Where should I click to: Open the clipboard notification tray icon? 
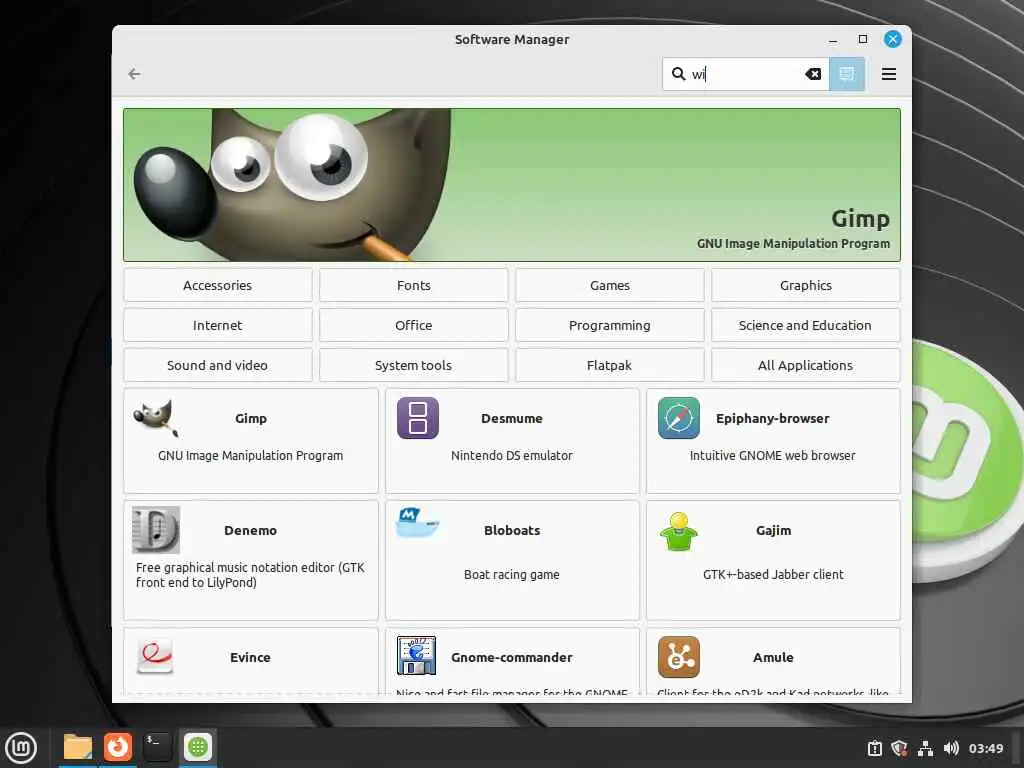(874, 748)
